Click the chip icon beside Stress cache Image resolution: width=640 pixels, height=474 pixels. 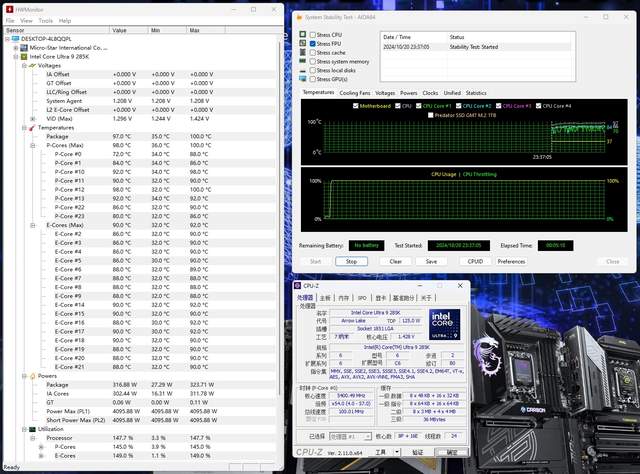coord(302,52)
